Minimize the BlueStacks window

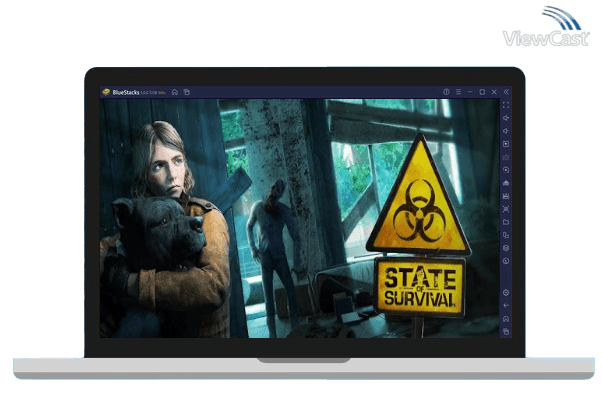pyautogui.click(x=470, y=92)
